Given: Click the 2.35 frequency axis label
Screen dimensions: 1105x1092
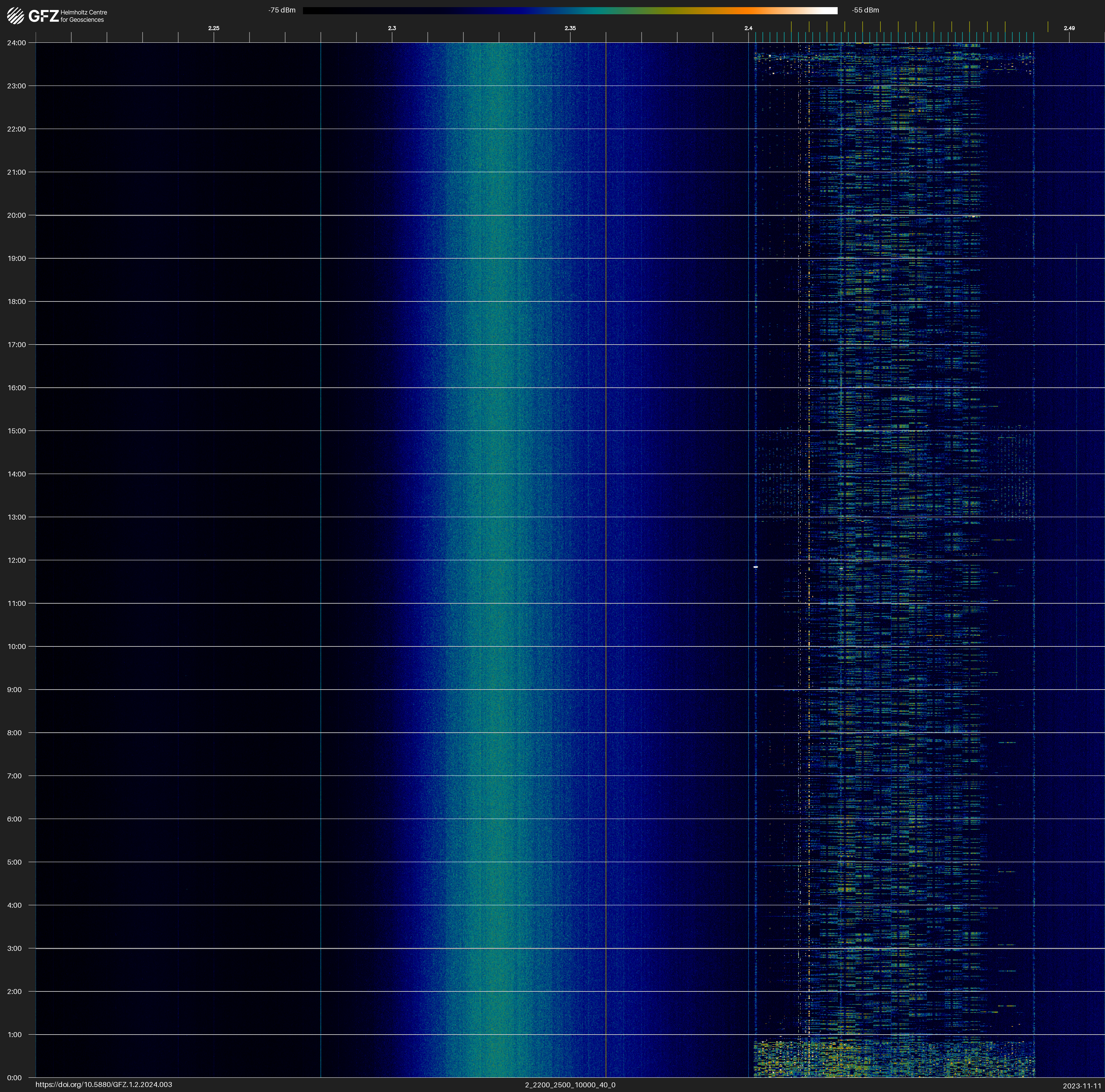Looking at the screenshot, I should 570,28.
